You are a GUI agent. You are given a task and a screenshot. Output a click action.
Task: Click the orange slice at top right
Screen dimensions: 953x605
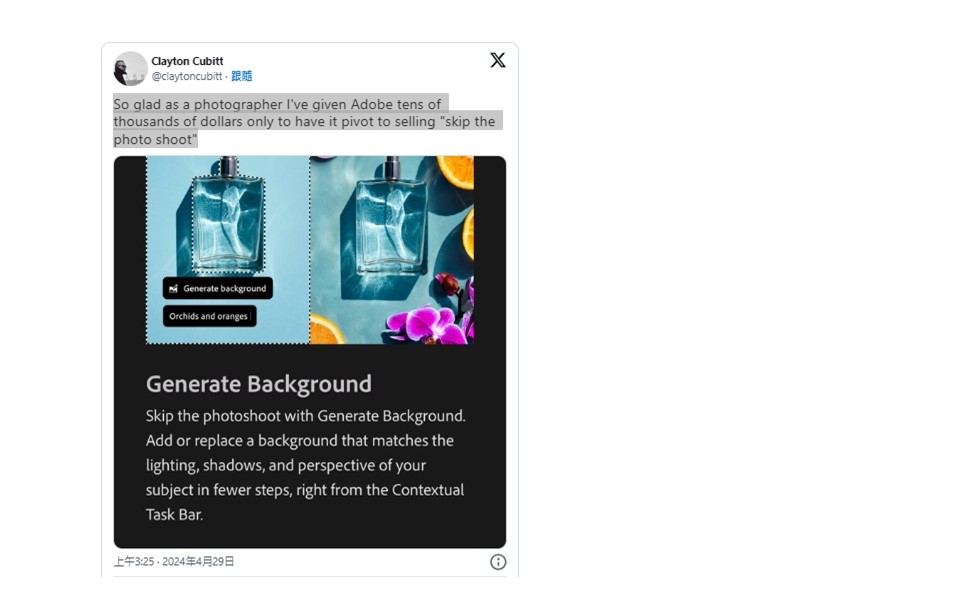[455, 171]
